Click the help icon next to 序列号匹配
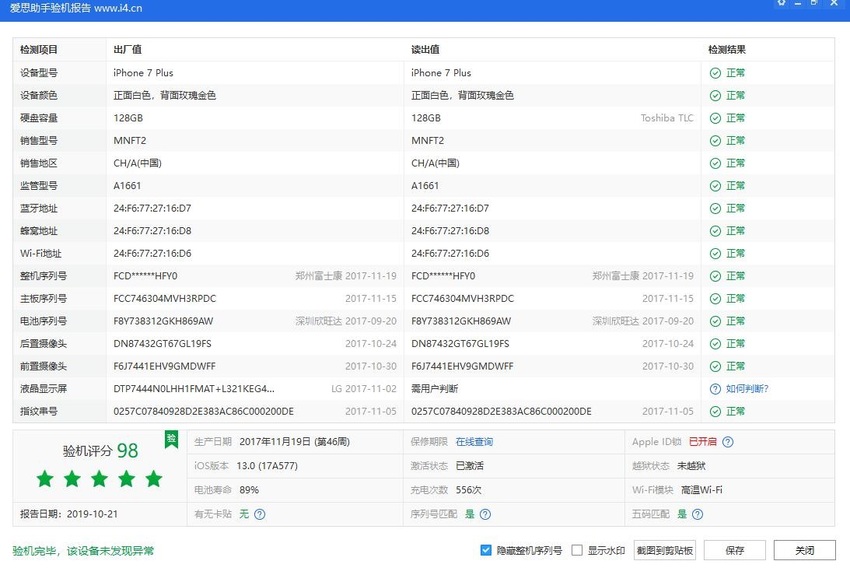The image size is (850, 575). (485, 514)
